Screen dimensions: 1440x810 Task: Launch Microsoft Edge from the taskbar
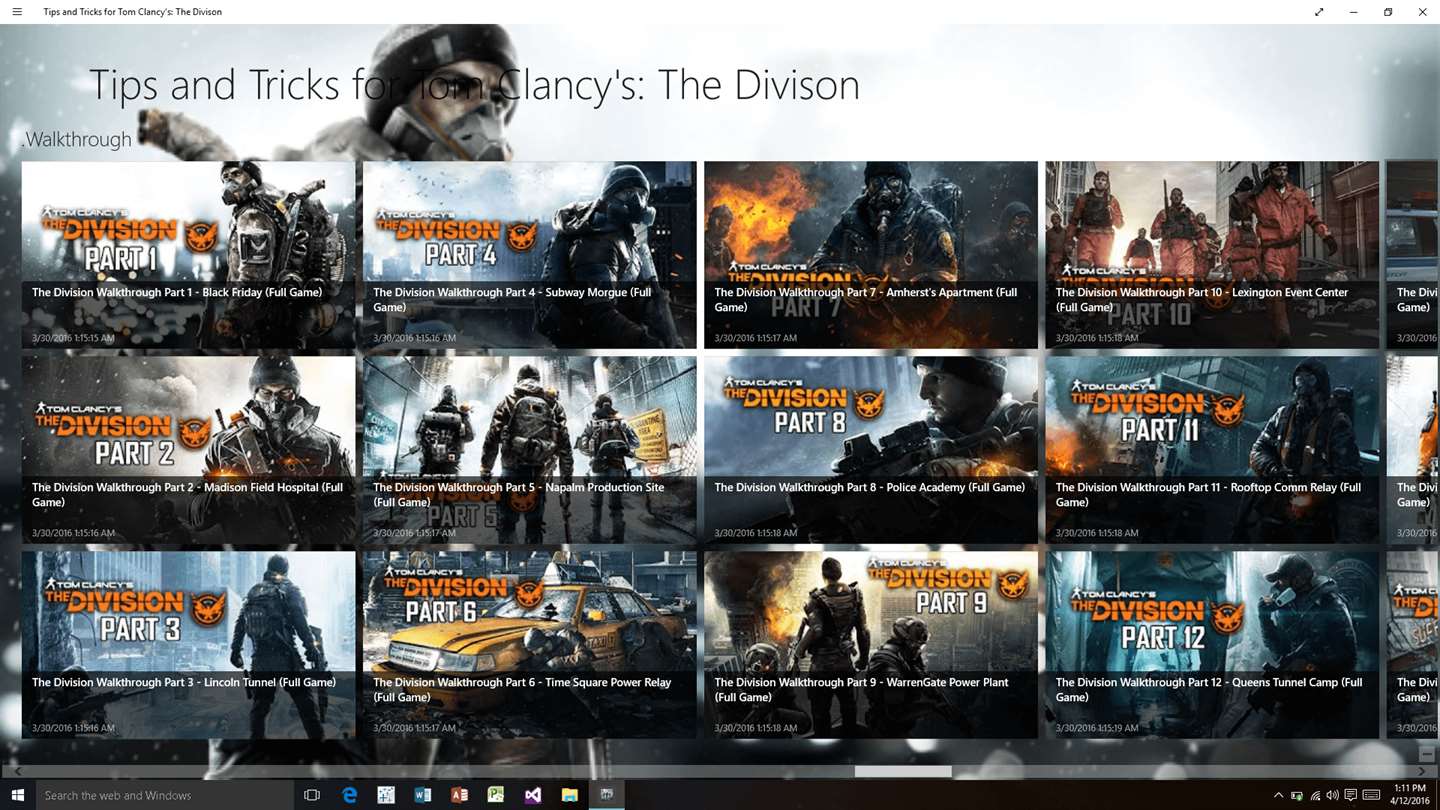(x=349, y=795)
